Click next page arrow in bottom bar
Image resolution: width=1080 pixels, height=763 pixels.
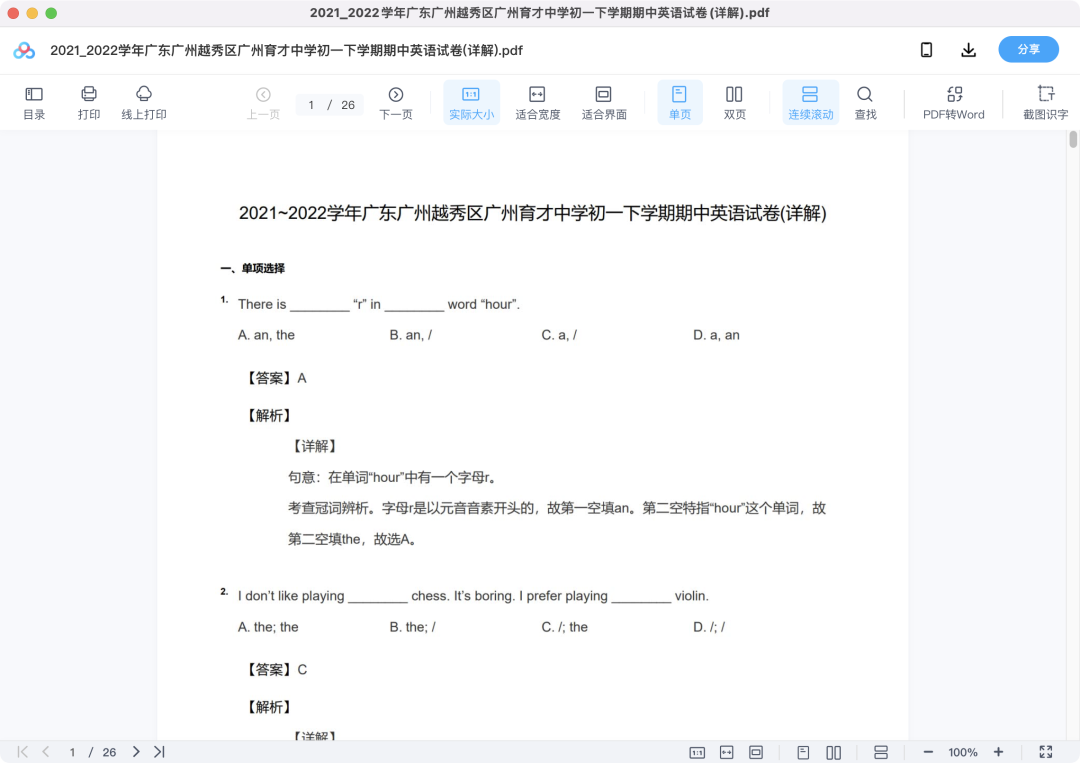coord(136,751)
